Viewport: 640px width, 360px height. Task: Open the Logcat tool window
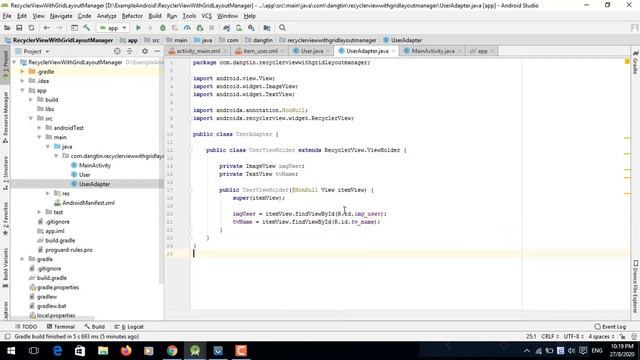(x=129, y=327)
